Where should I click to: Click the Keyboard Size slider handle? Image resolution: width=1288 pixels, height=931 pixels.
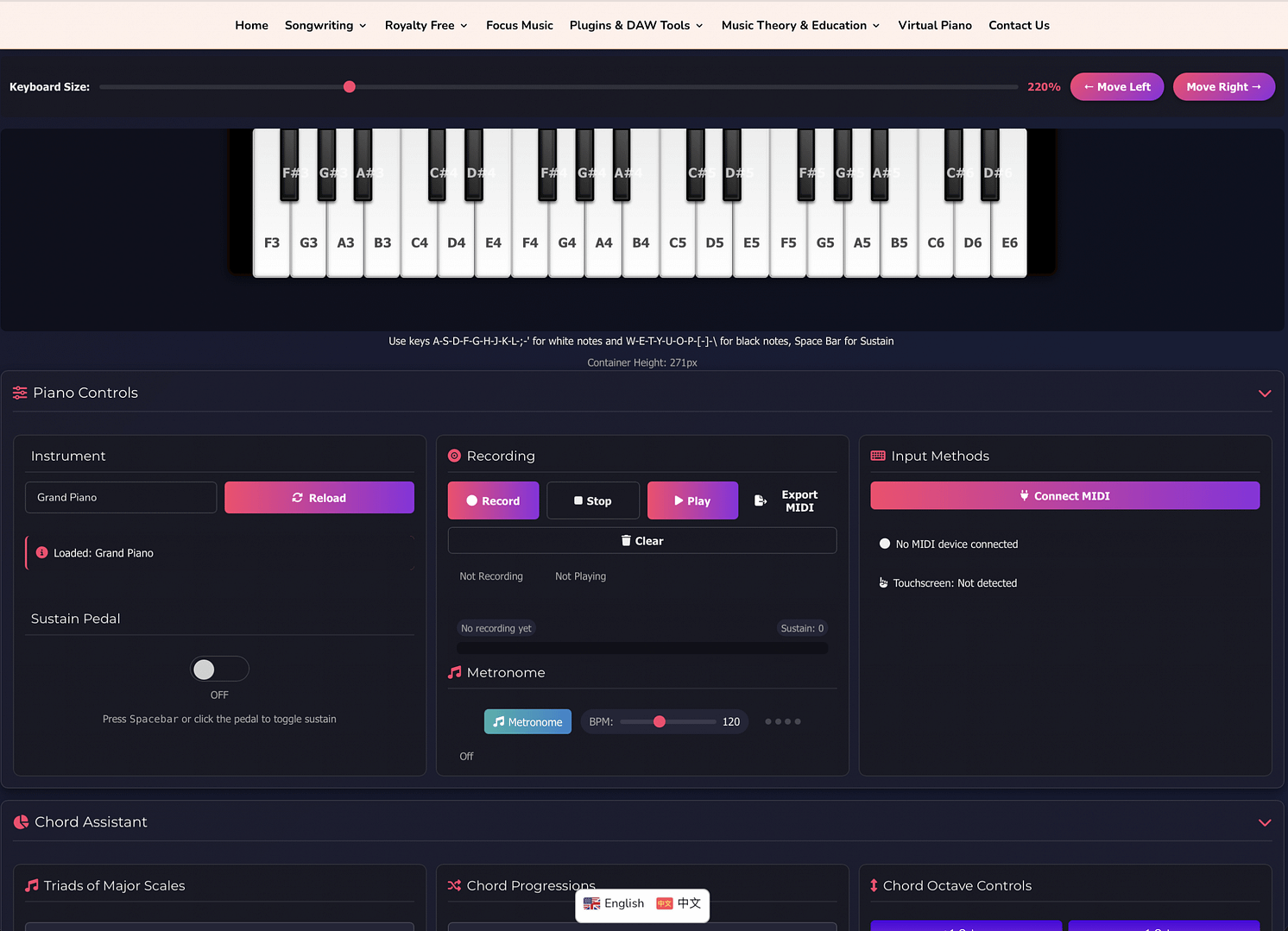(350, 86)
